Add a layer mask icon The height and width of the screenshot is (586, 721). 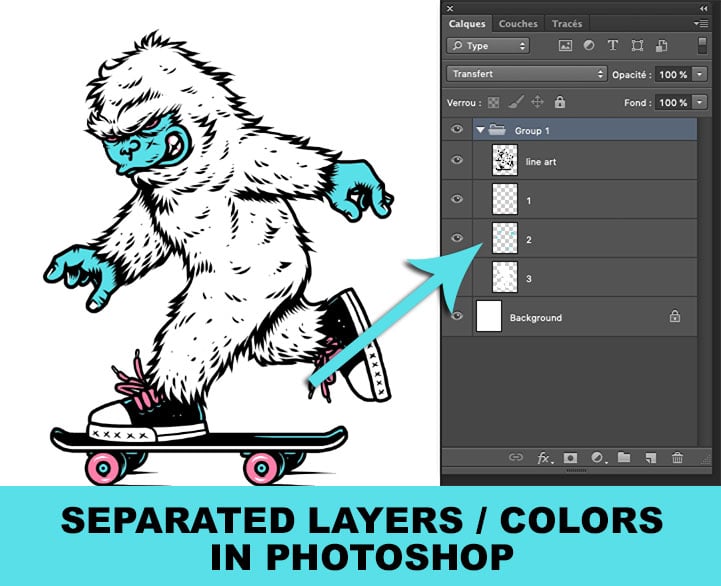tap(570, 458)
